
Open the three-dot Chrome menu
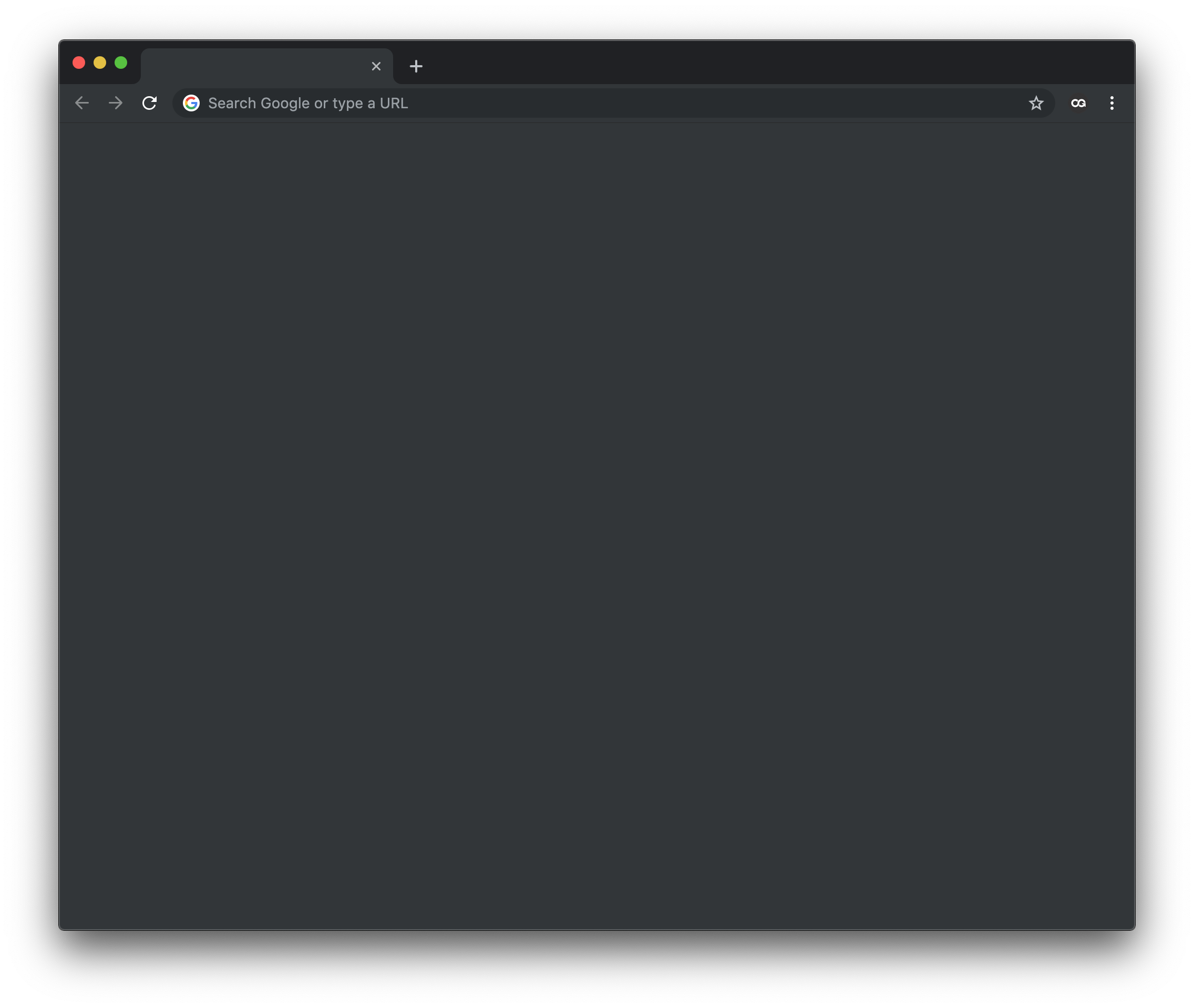click(x=1111, y=103)
